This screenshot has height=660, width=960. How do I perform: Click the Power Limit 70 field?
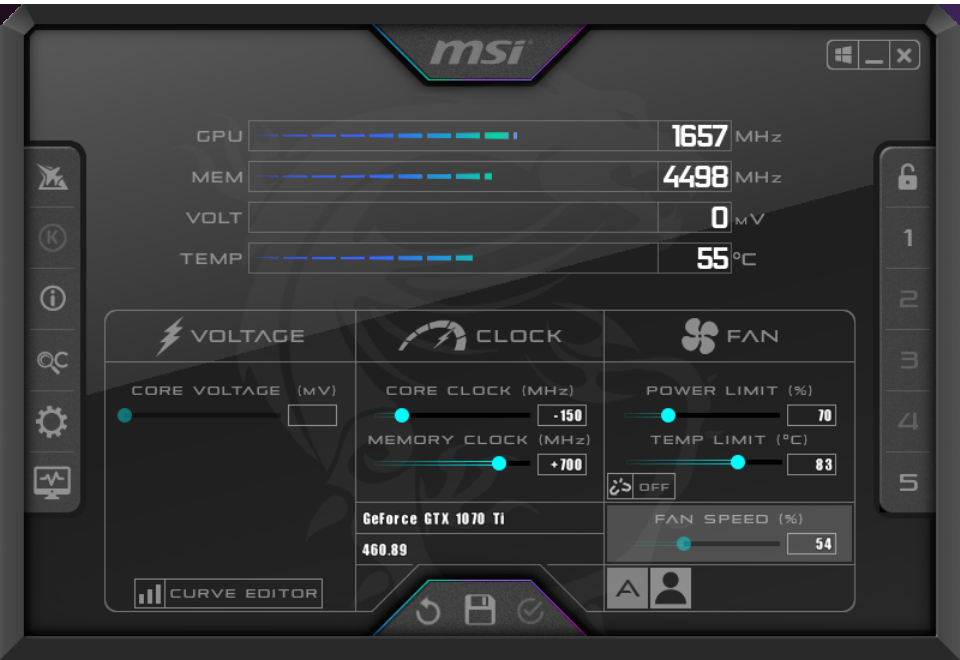coord(811,415)
